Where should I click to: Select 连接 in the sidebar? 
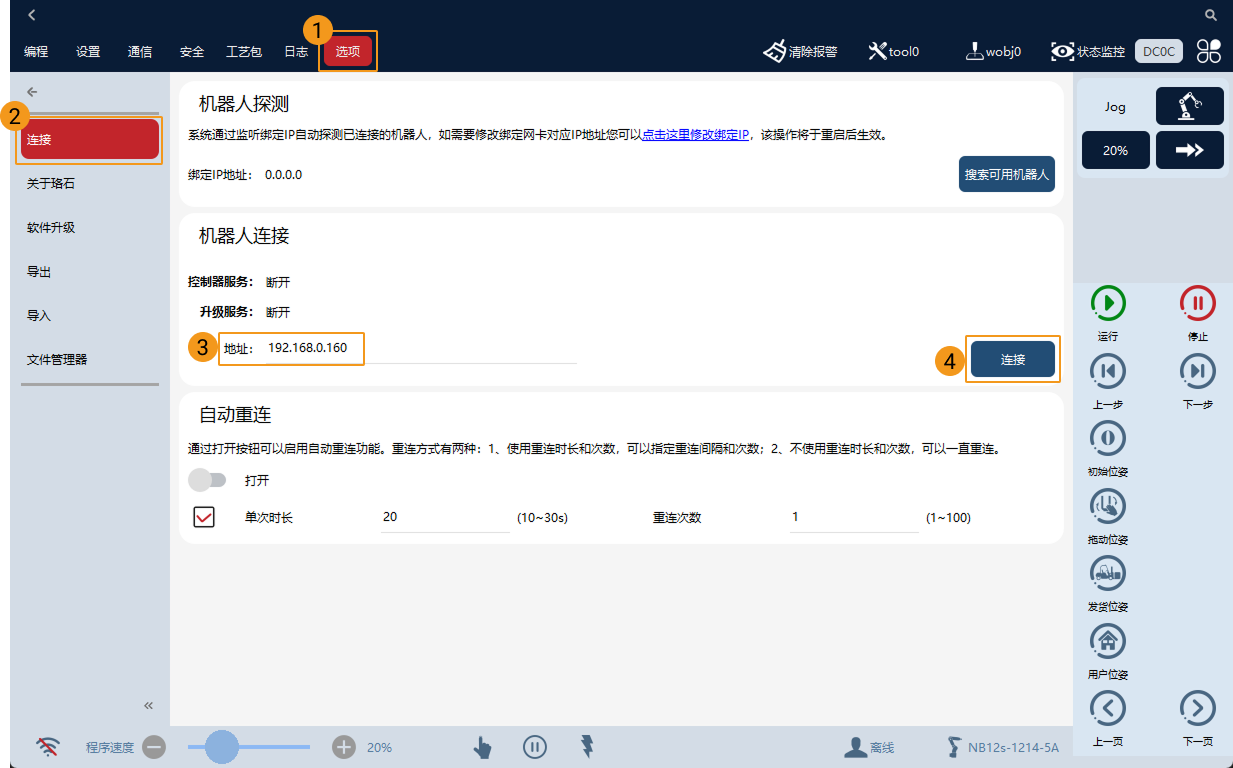click(x=90, y=139)
